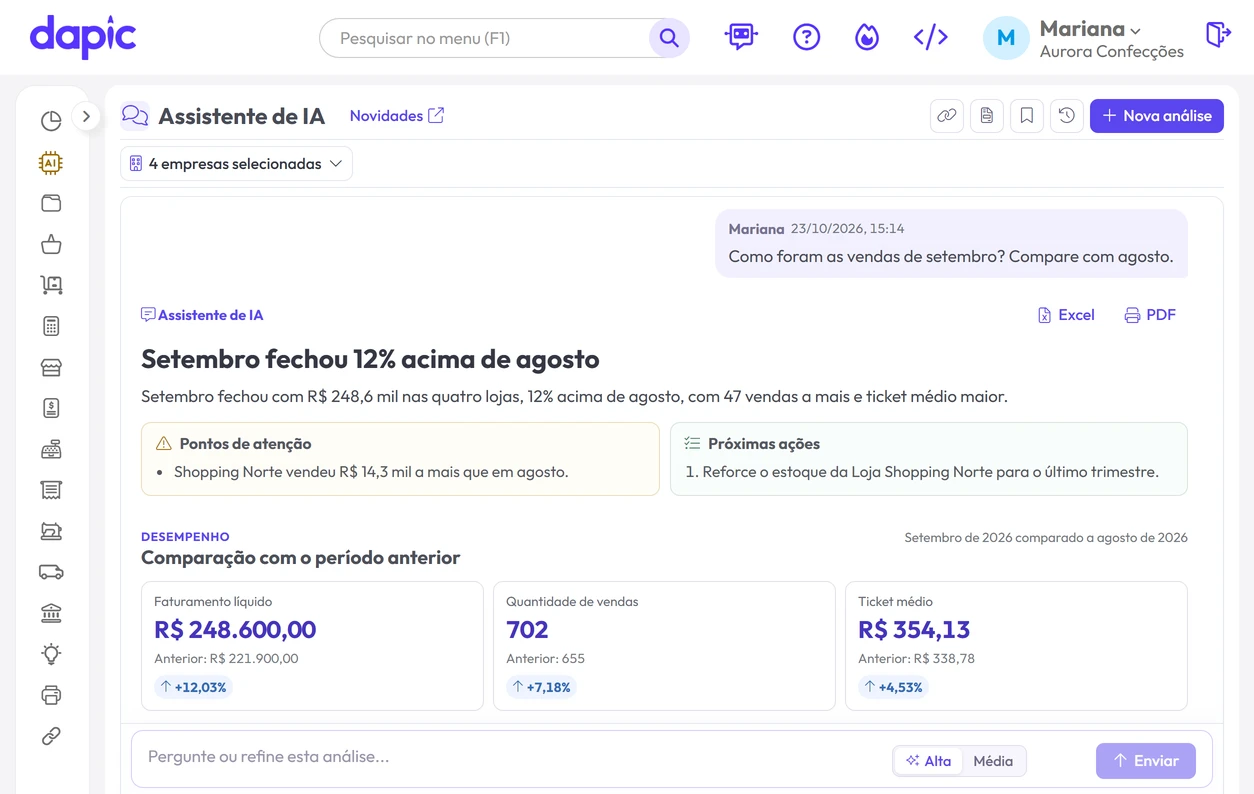Click Nova análise button

point(1157,116)
